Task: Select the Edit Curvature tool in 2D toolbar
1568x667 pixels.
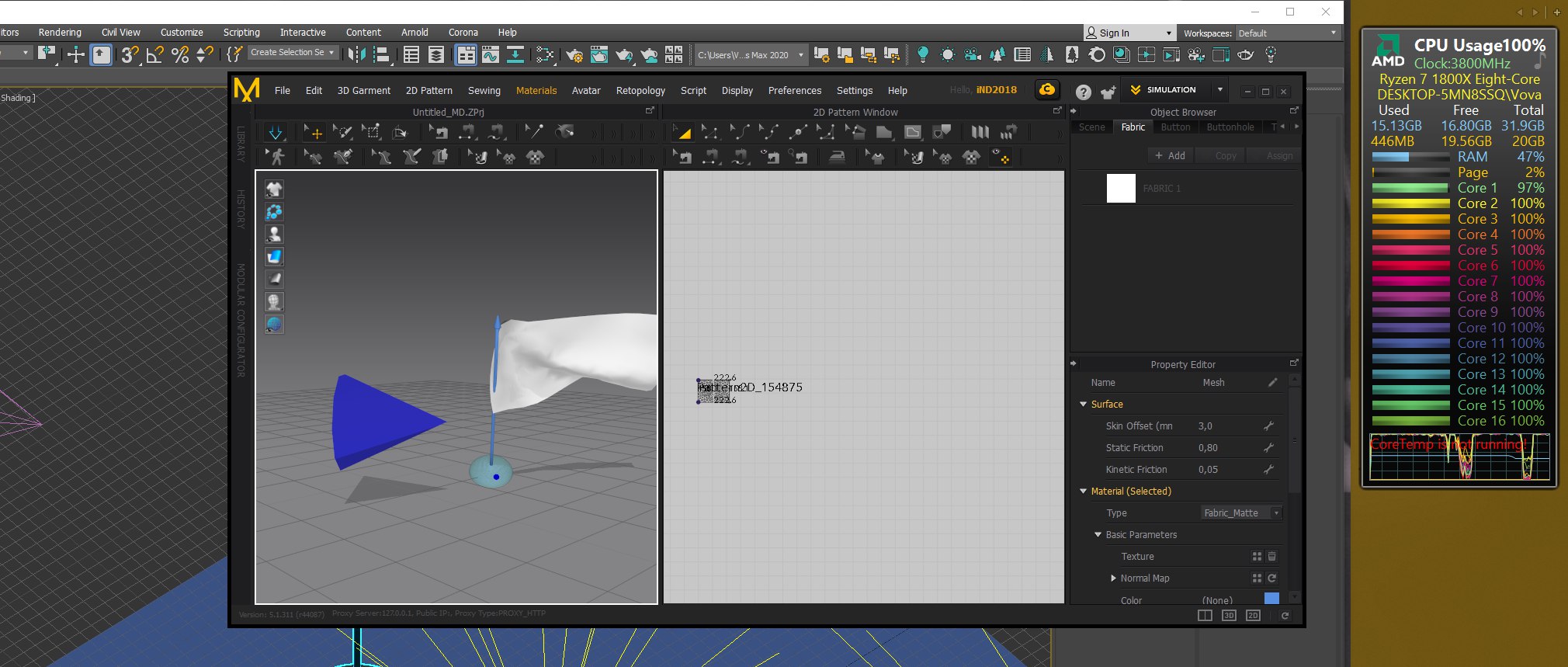Action: coord(740,132)
